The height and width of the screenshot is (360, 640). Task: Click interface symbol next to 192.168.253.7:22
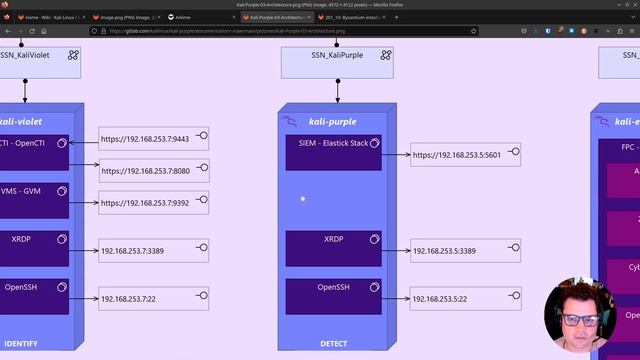[202, 296]
